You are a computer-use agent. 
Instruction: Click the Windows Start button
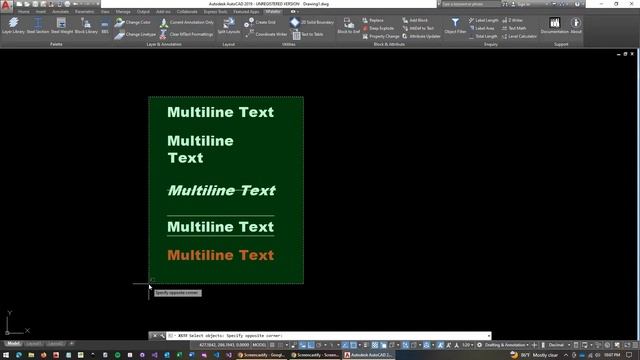(x=6, y=355)
